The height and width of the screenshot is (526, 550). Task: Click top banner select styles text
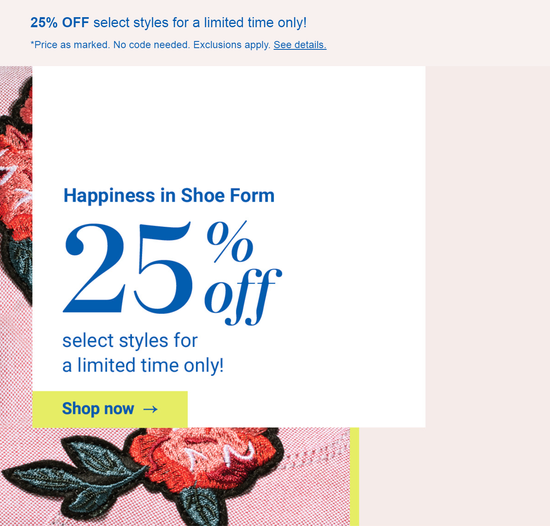pos(131,23)
